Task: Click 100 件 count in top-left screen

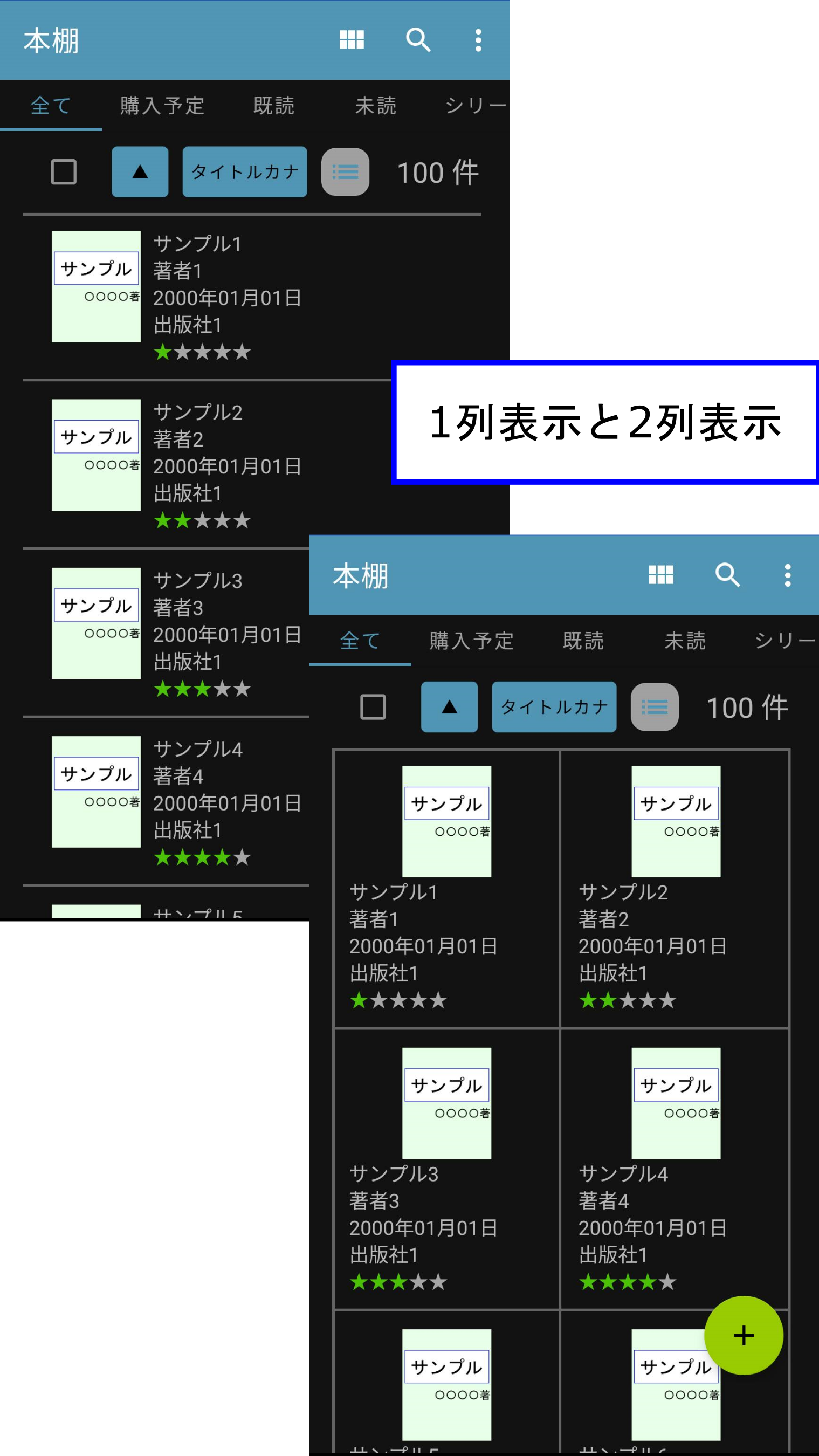Action: click(438, 173)
